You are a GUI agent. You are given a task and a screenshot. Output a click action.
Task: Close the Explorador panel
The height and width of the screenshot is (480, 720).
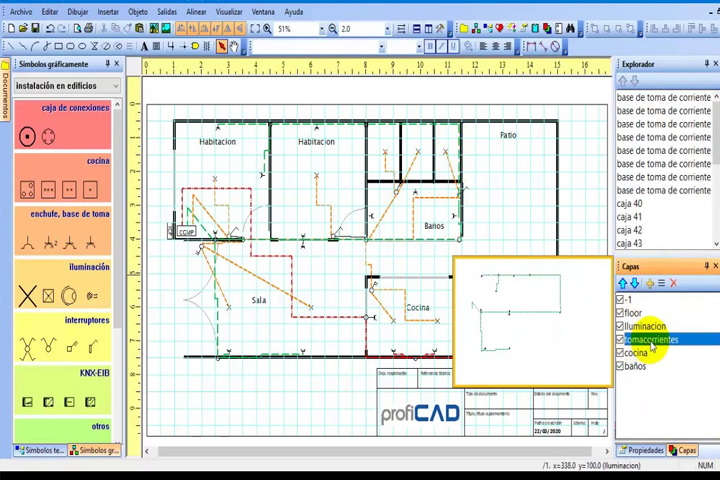pos(715,64)
